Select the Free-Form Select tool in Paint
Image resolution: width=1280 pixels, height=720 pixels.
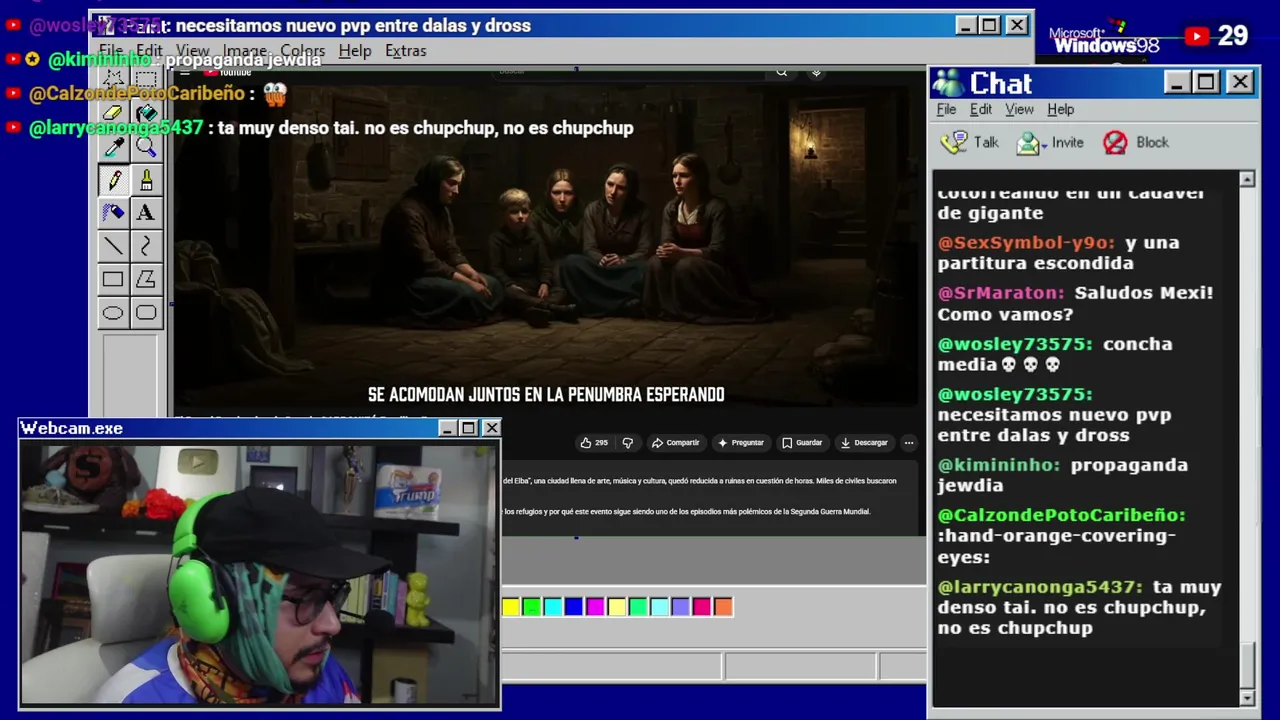[x=113, y=80]
